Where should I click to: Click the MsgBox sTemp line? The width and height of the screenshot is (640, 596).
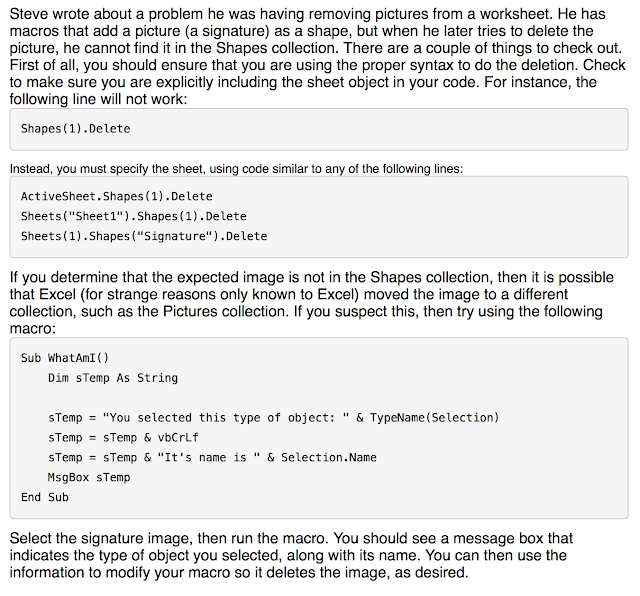coord(89,477)
